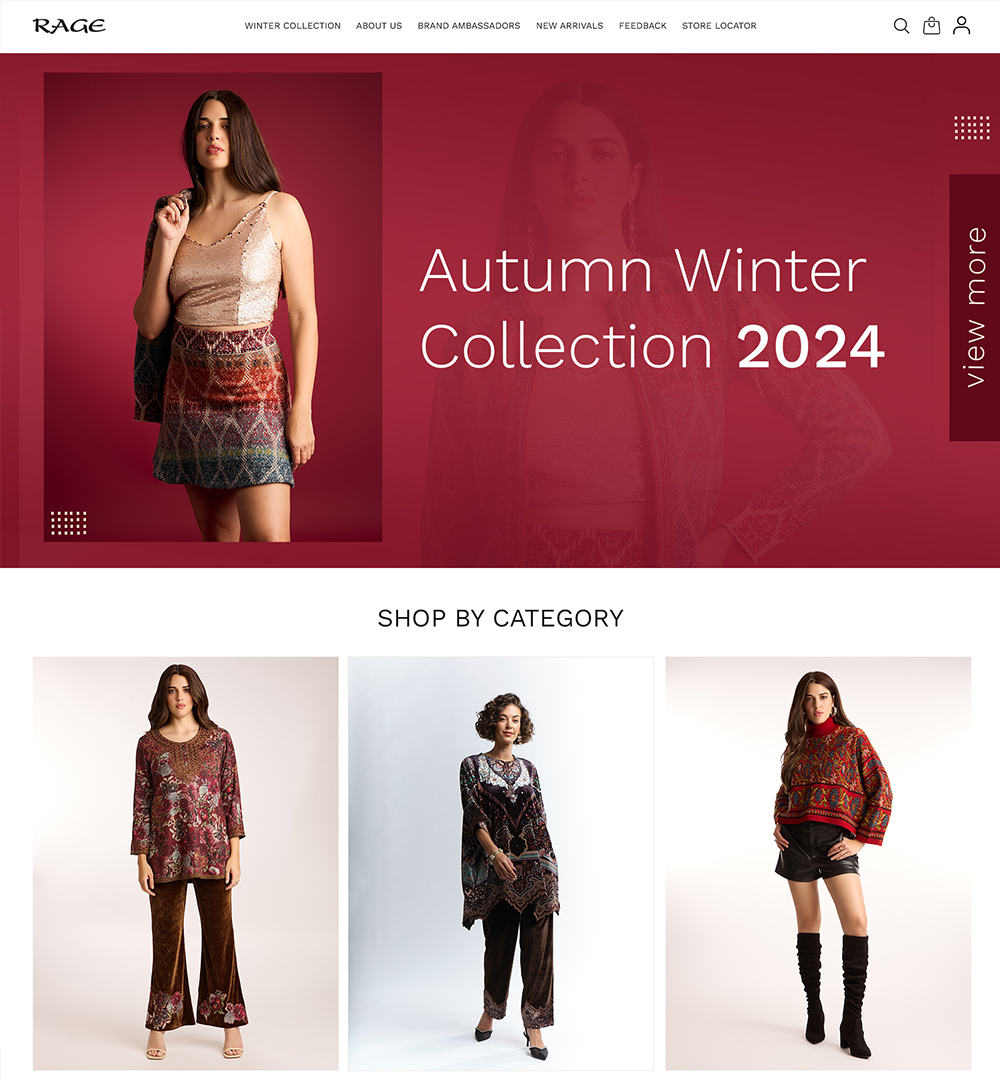Open the Store Locator link
Image resolution: width=1000 pixels, height=1081 pixels.
click(x=719, y=26)
